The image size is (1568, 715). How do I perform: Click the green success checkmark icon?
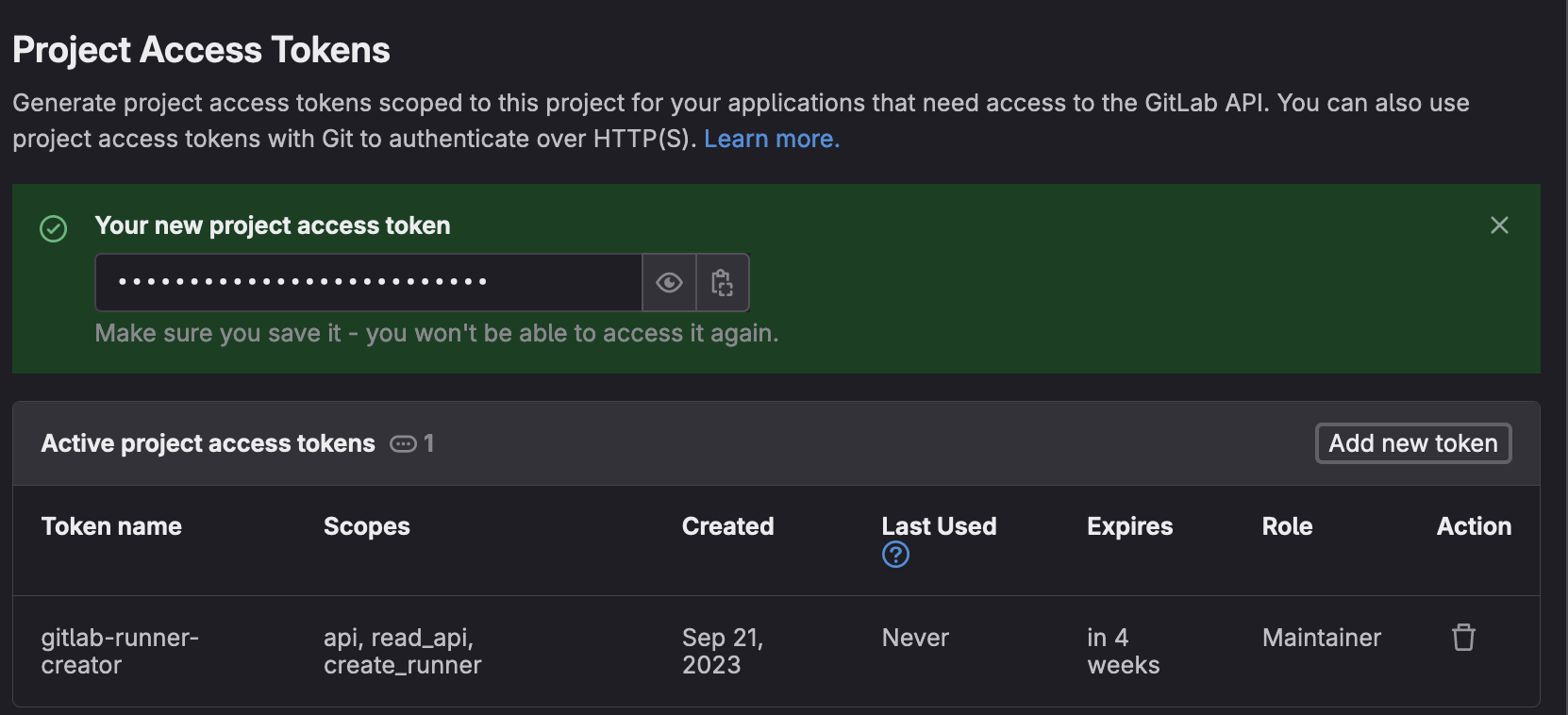tap(54, 228)
